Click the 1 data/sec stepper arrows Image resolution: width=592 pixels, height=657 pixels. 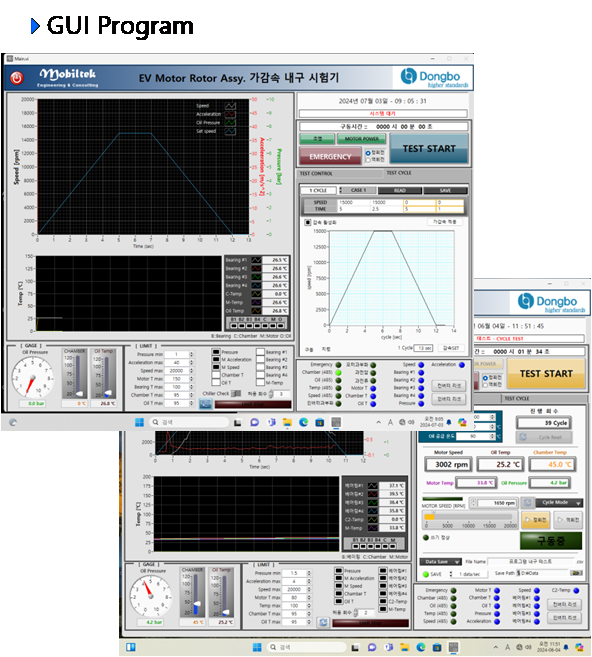click(x=451, y=574)
